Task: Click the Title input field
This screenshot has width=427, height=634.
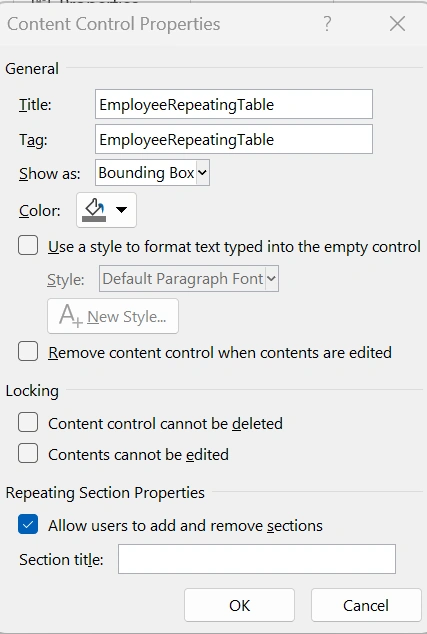Action: (234, 104)
